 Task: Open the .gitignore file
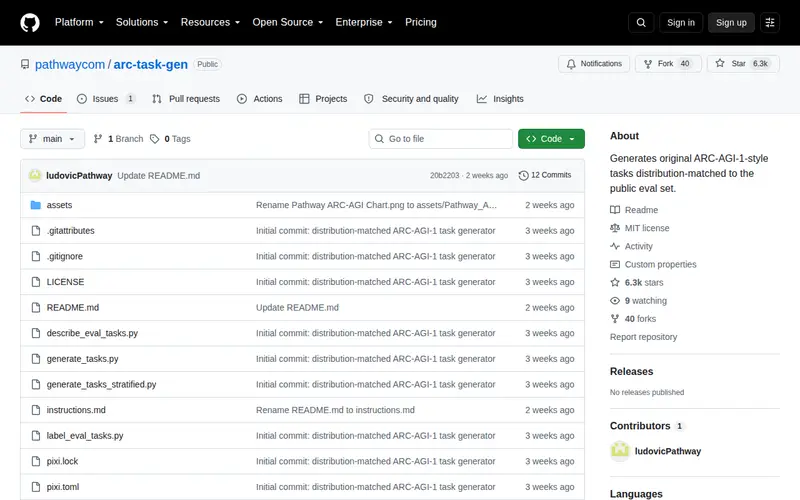65,256
